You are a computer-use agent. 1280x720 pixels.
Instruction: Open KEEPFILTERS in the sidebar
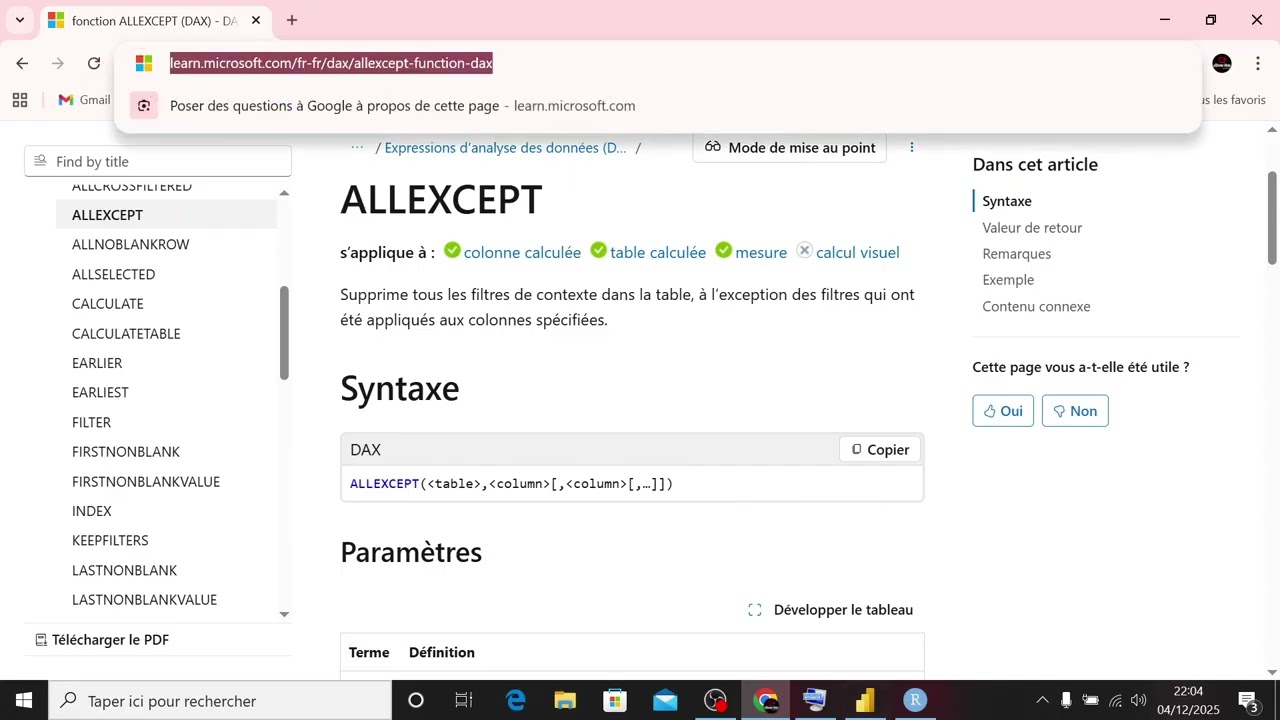coord(110,540)
